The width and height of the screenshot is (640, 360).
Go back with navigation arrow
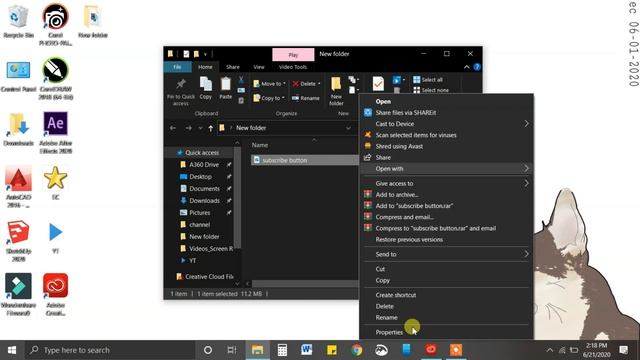tap(173, 128)
